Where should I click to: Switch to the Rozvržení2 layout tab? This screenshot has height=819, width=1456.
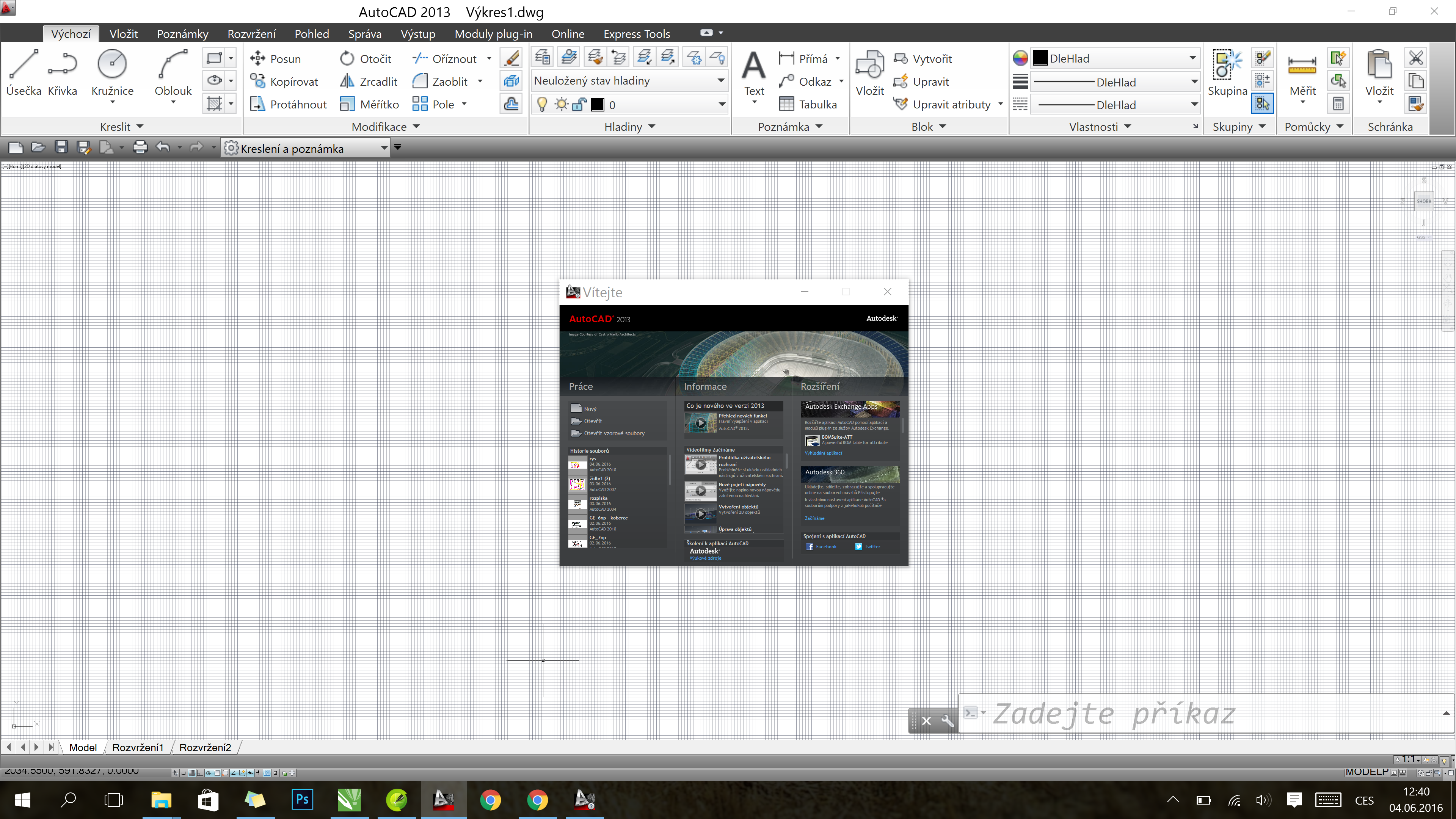205,747
